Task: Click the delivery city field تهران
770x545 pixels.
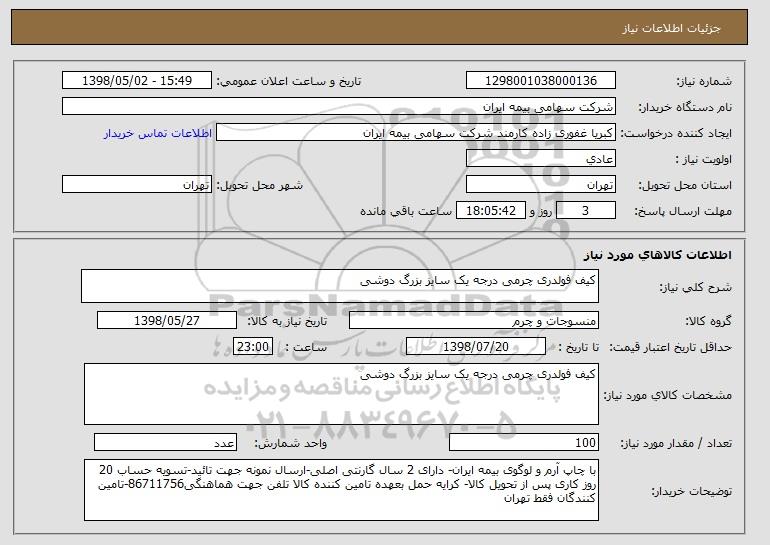Action: coord(137,185)
